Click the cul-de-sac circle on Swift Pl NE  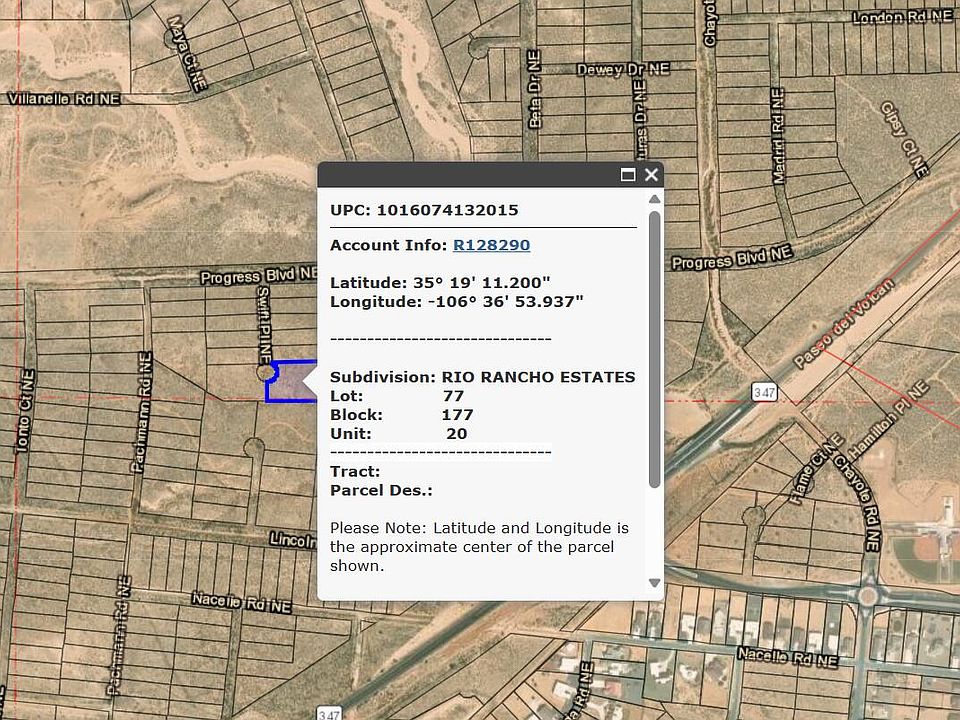click(266, 372)
